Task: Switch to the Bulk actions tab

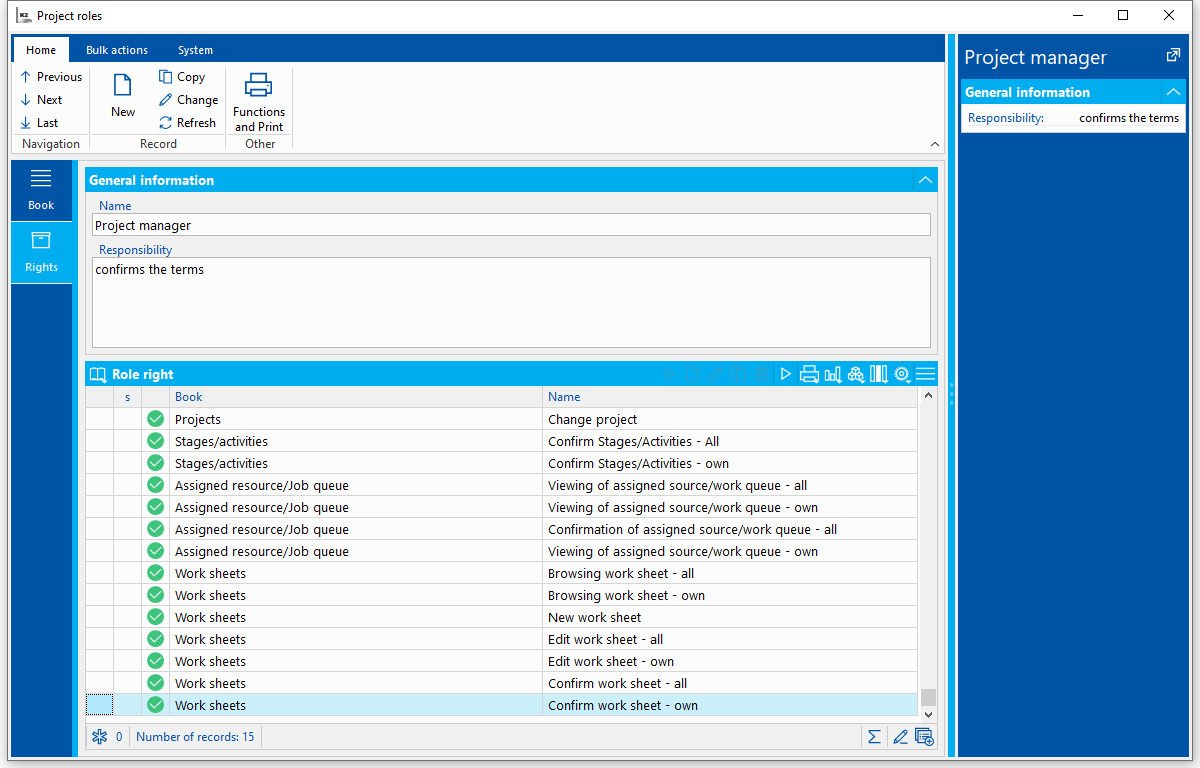Action: tap(117, 50)
